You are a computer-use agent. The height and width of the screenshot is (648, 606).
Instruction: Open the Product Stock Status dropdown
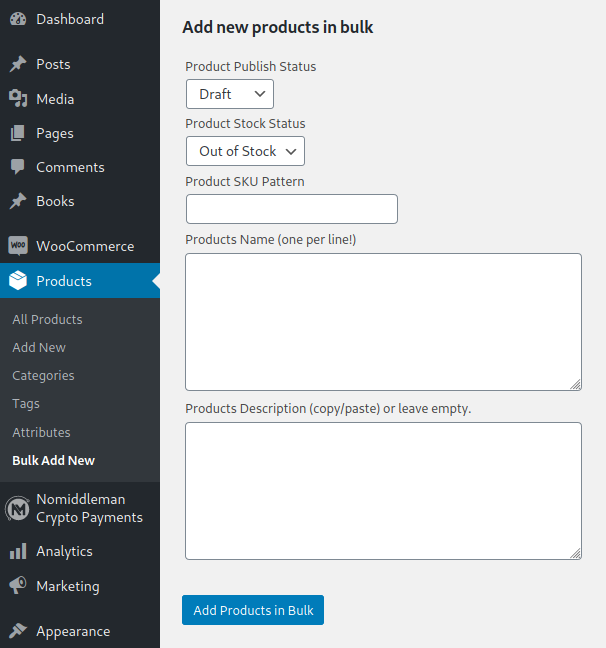(x=246, y=151)
